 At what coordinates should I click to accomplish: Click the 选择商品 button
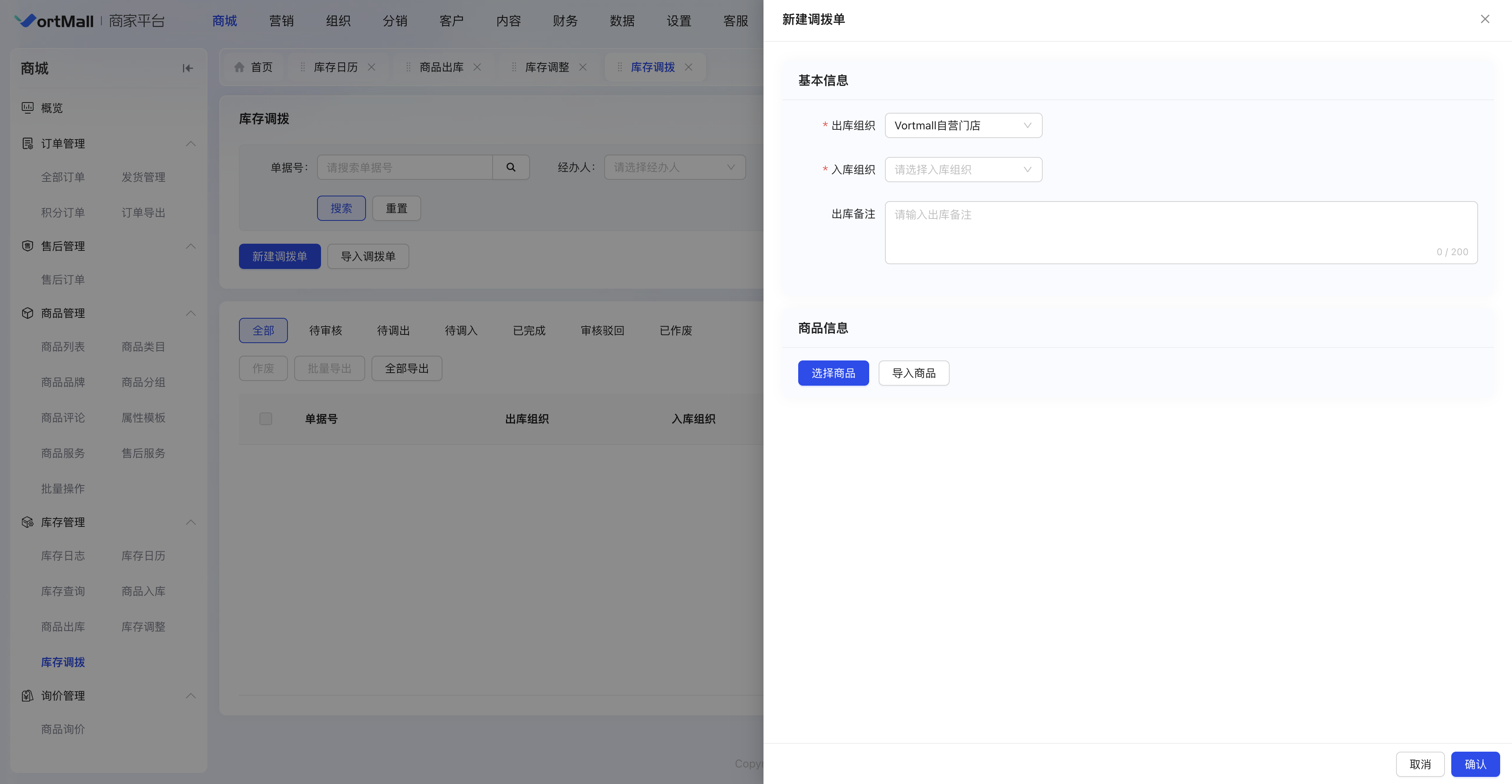833,373
